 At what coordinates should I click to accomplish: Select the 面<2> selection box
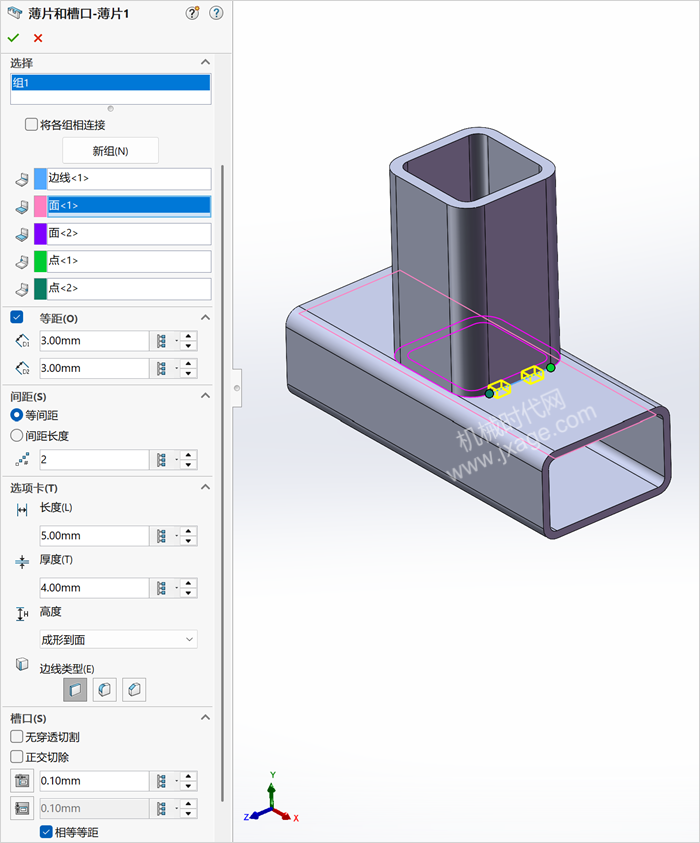pos(129,234)
